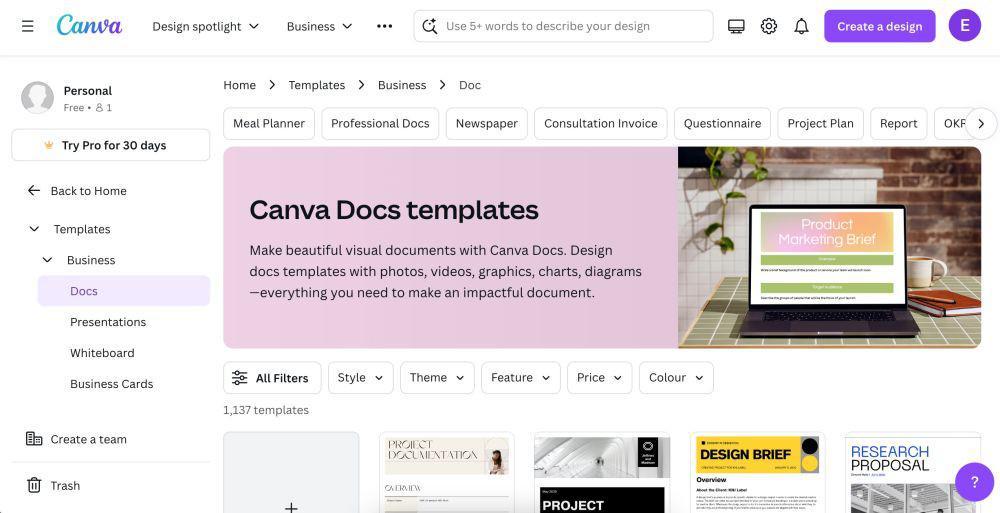Open the black Project template thumbnail

(602, 473)
